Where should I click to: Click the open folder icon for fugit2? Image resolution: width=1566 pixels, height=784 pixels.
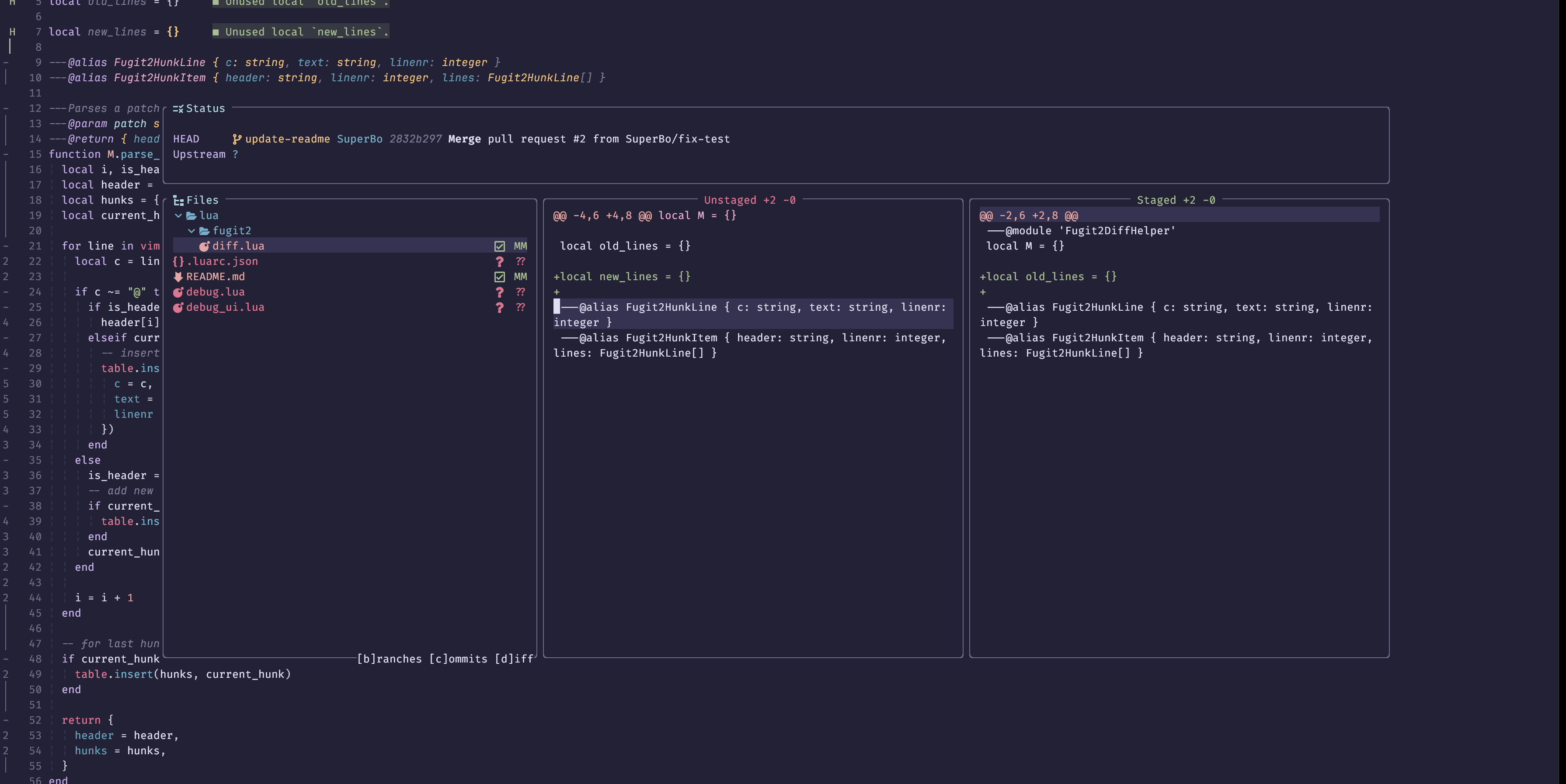point(204,231)
